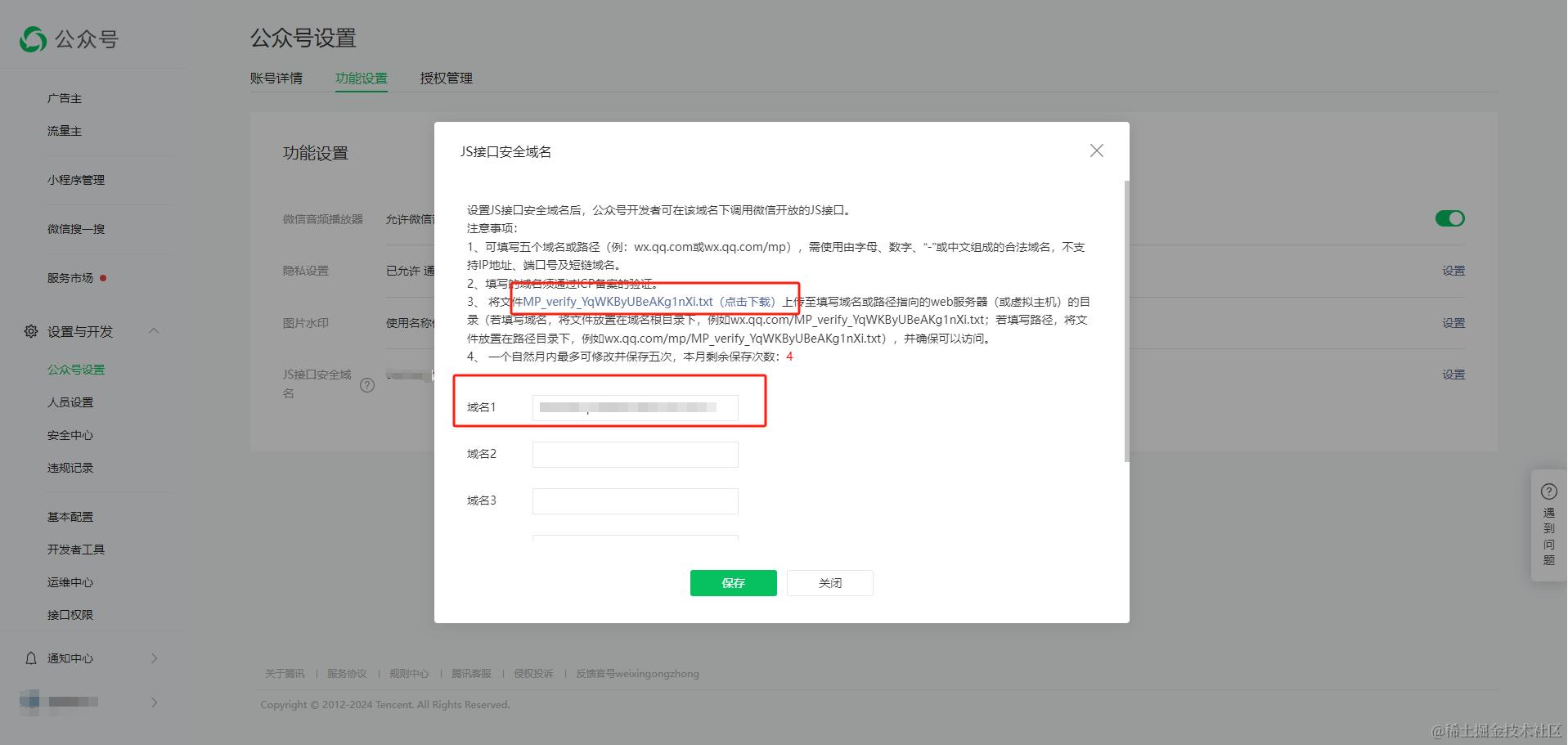Open the 授权管理 tab

pos(447,79)
